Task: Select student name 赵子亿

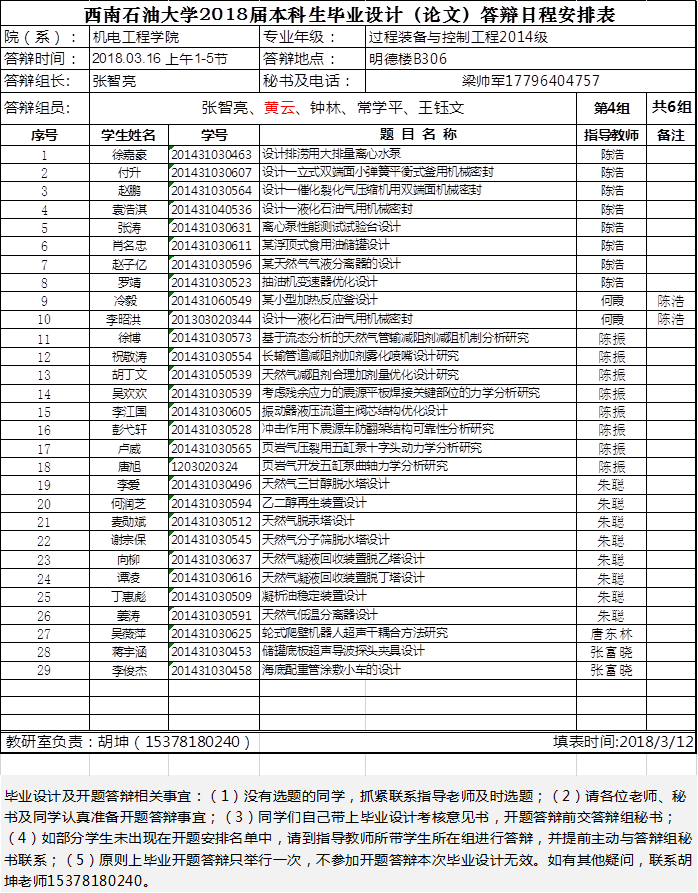Action: click(129, 264)
